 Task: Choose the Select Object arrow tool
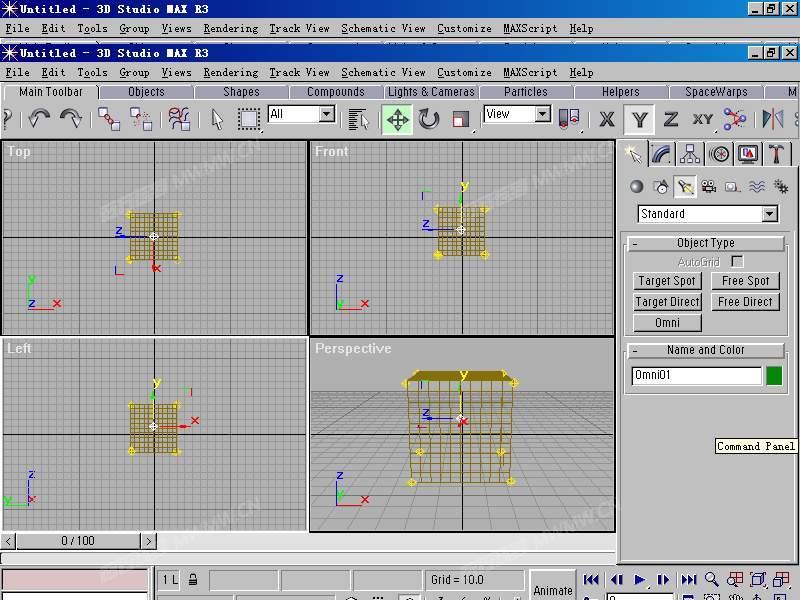click(x=217, y=119)
